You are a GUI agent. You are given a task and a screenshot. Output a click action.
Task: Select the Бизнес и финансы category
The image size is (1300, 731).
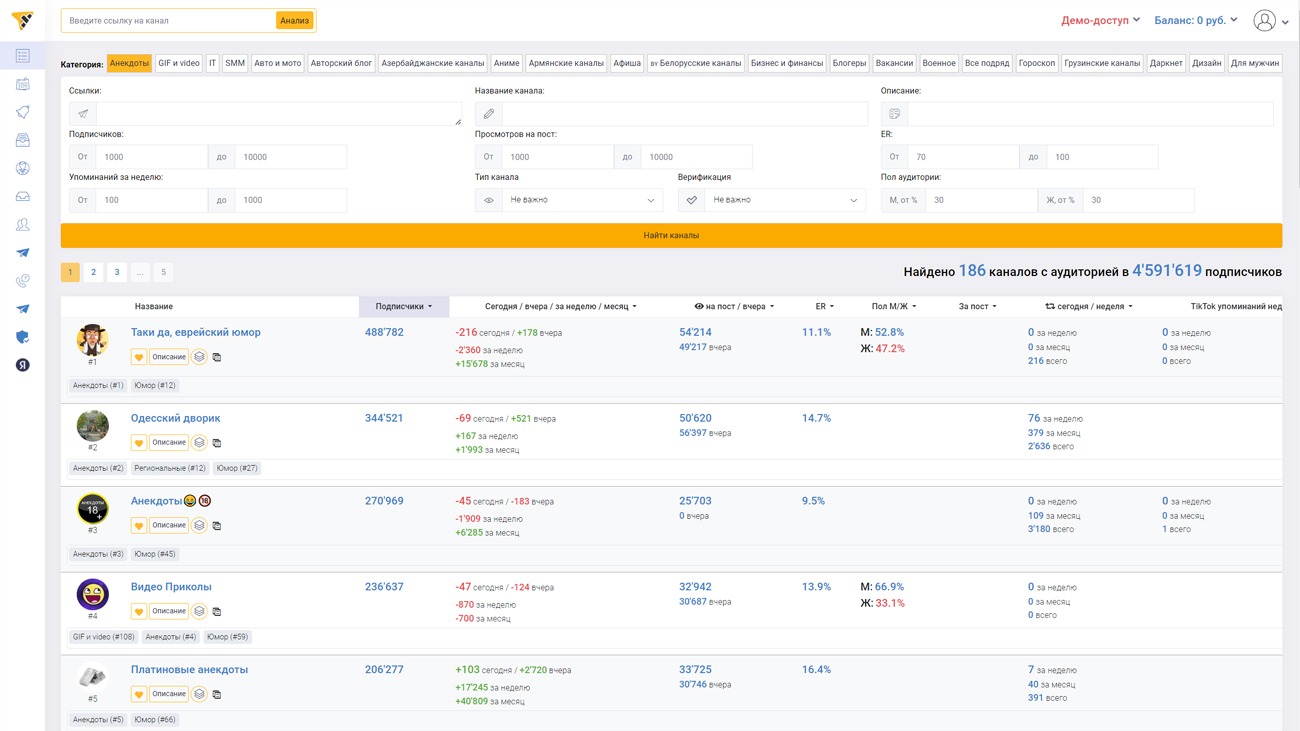(786, 63)
